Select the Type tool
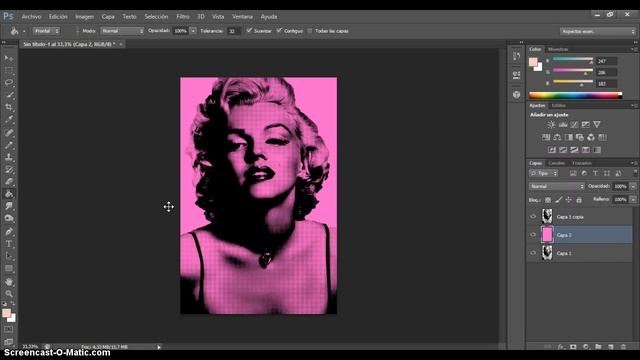640x360 pixels. click(9, 244)
